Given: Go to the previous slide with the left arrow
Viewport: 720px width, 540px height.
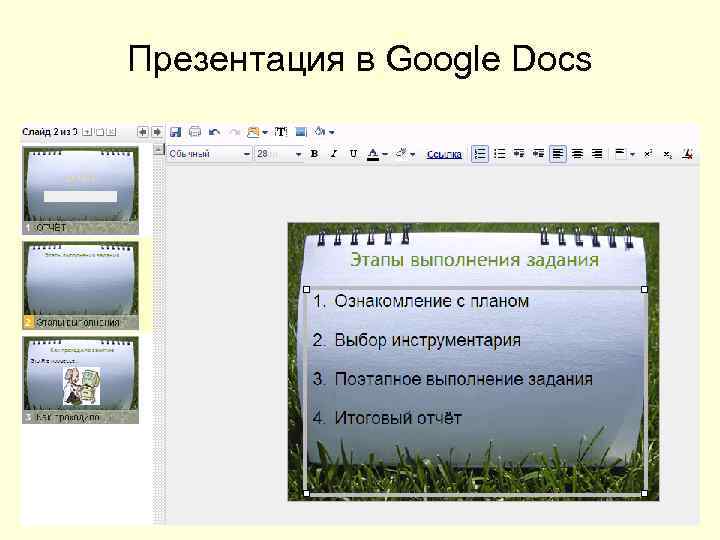Looking at the screenshot, I should [142, 132].
